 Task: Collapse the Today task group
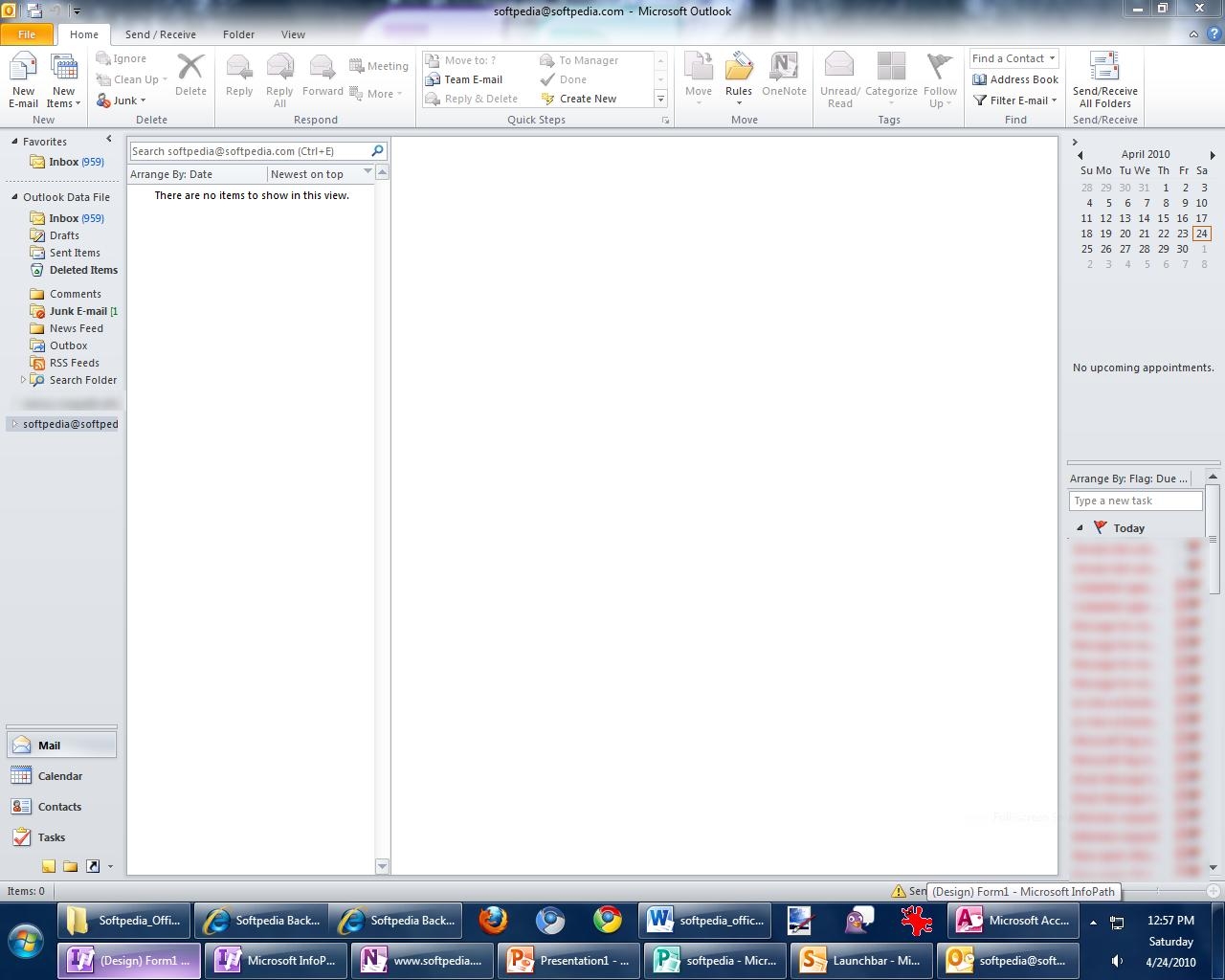click(x=1080, y=528)
